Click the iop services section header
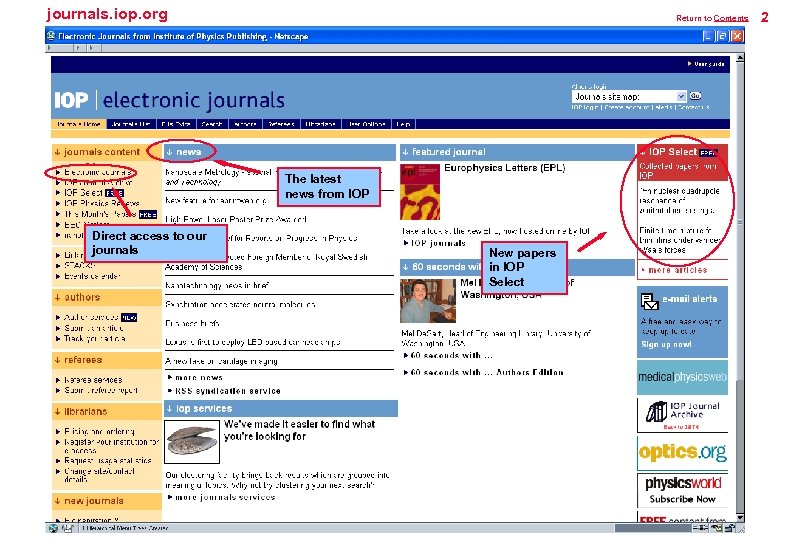 281,408
